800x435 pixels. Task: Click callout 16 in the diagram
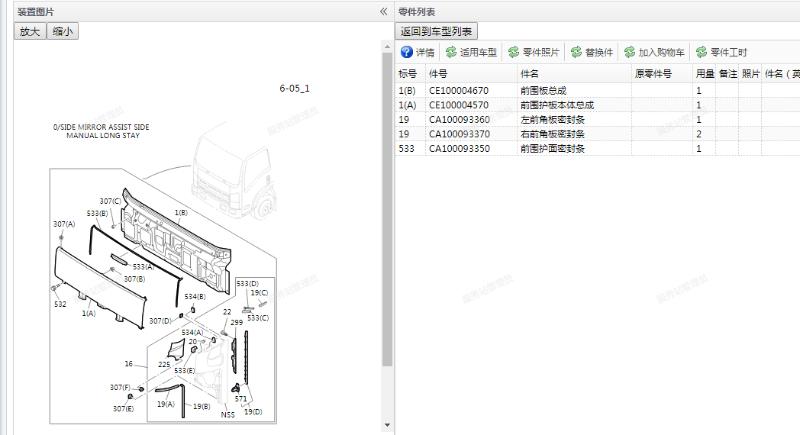129,364
